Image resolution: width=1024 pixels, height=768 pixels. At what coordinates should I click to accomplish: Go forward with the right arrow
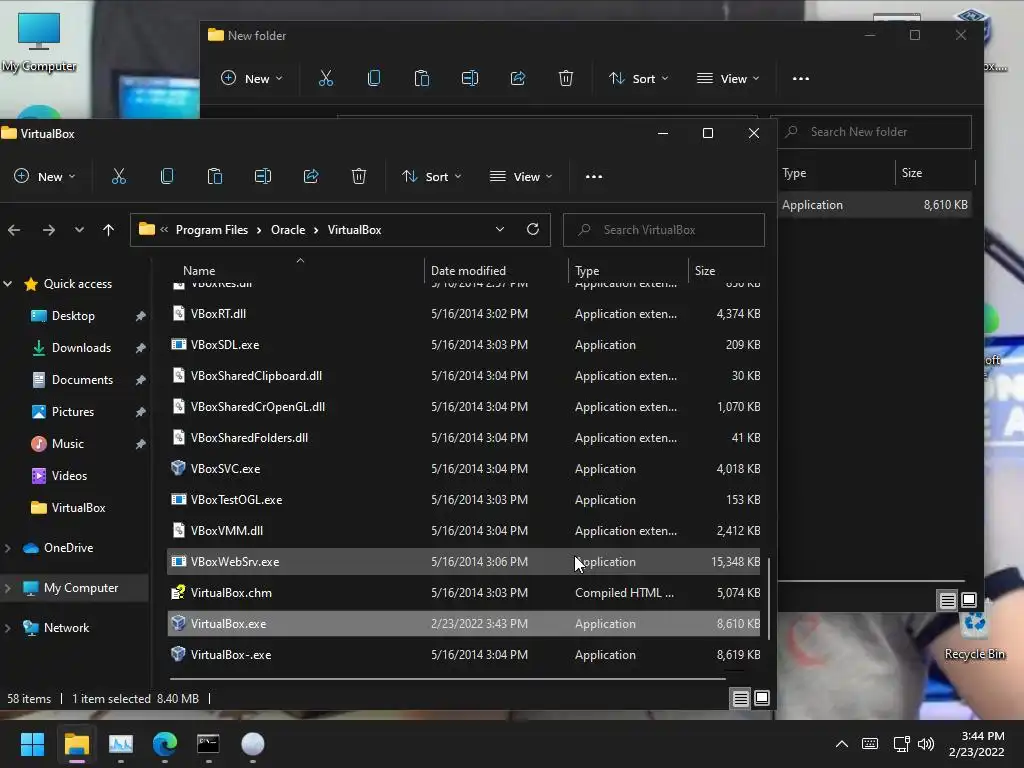click(48, 230)
